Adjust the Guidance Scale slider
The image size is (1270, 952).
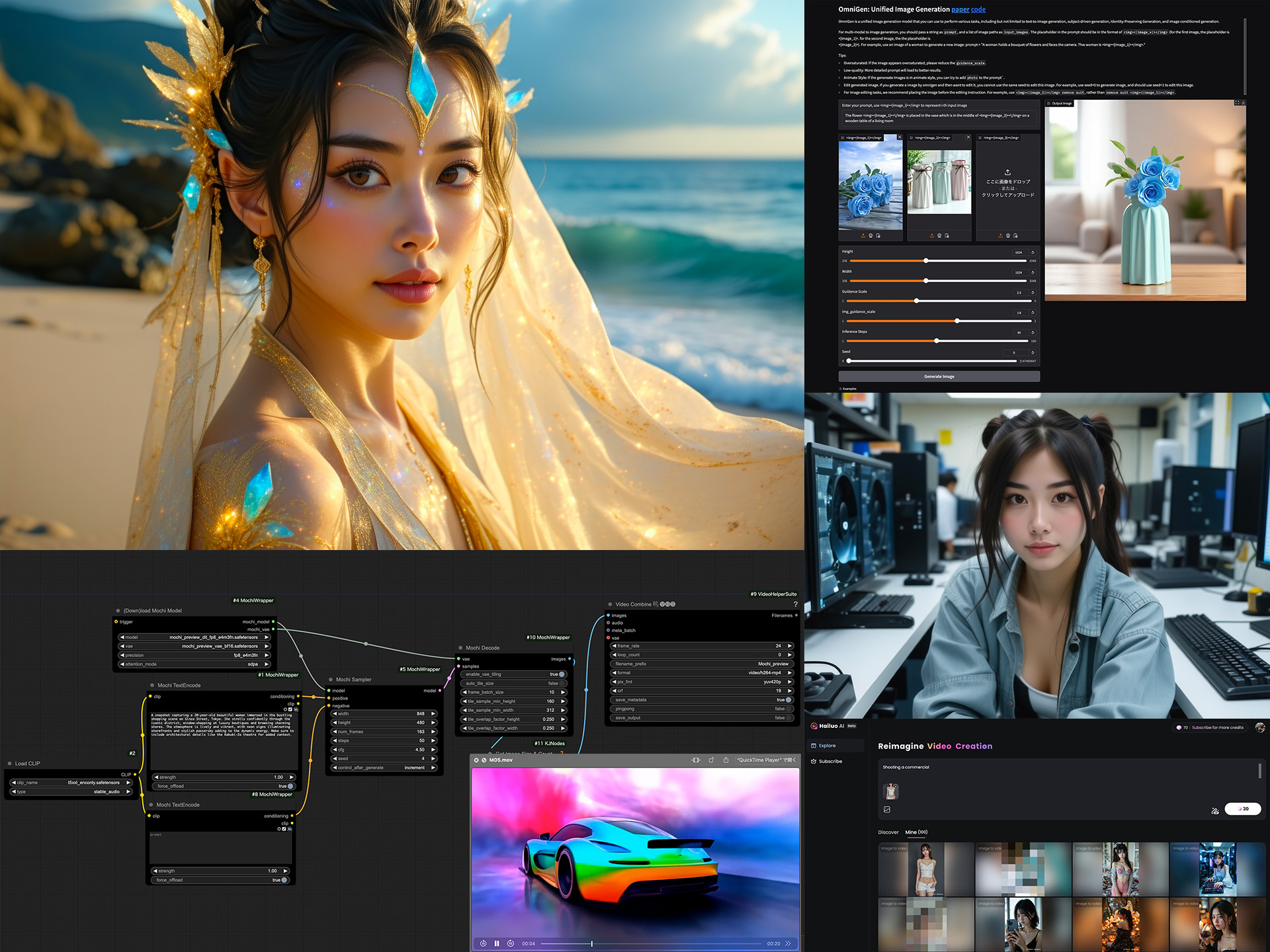pos(916,301)
